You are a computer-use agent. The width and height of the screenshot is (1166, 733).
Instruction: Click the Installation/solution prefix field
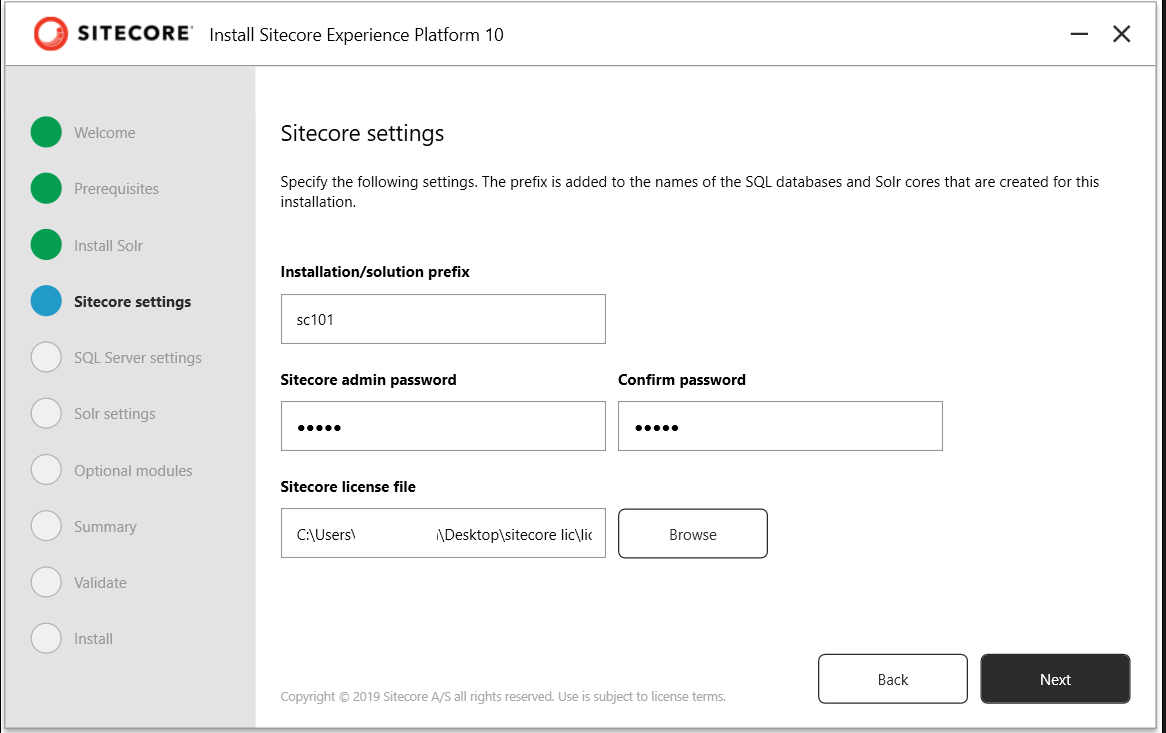(x=443, y=319)
